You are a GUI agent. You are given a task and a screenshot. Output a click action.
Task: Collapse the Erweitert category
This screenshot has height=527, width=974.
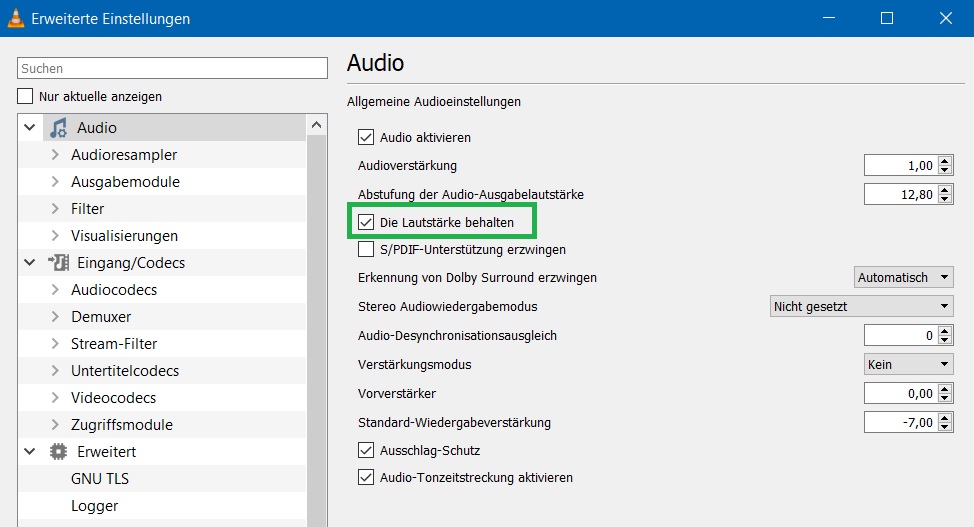click(x=29, y=451)
